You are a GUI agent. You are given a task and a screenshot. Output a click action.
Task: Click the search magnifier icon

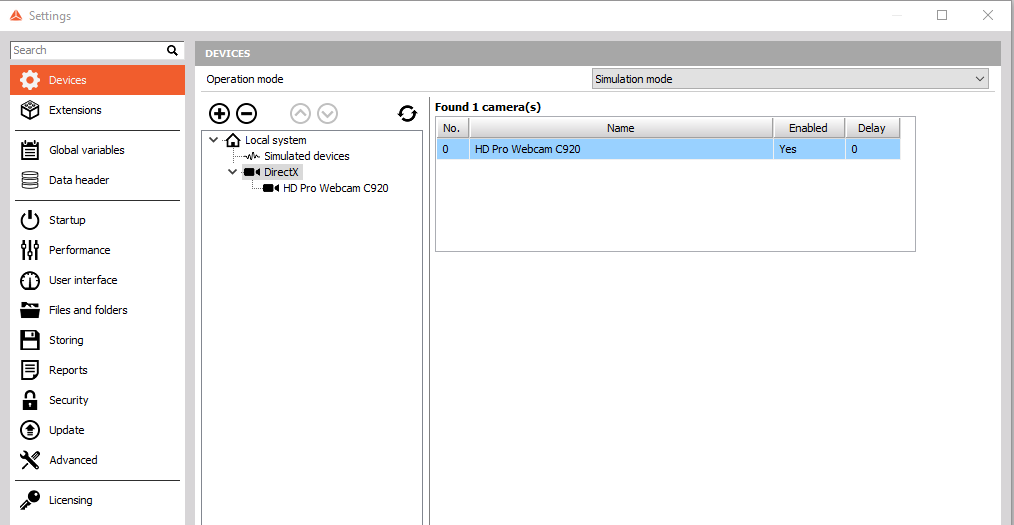click(172, 50)
